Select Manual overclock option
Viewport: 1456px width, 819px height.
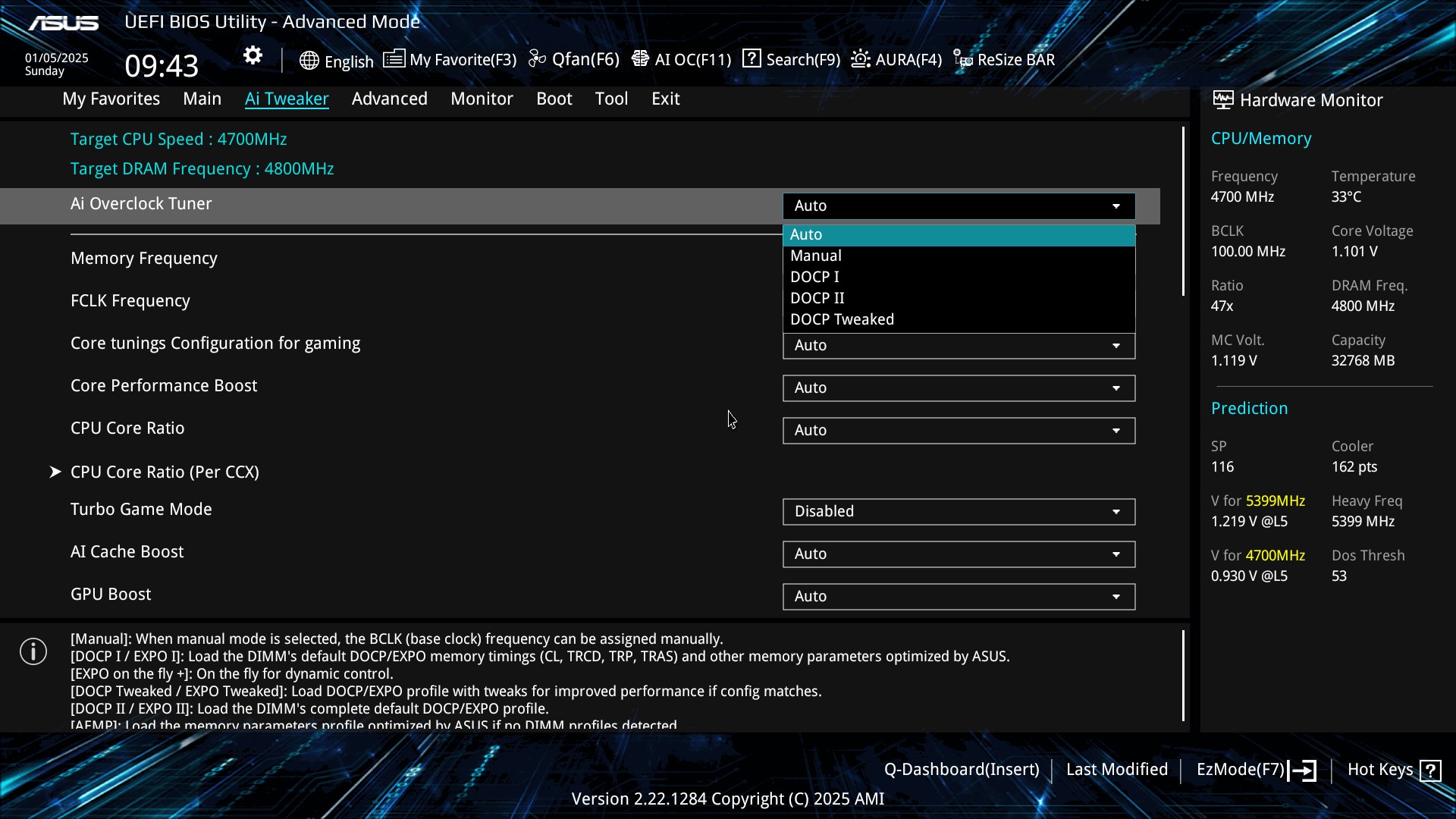pos(816,256)
